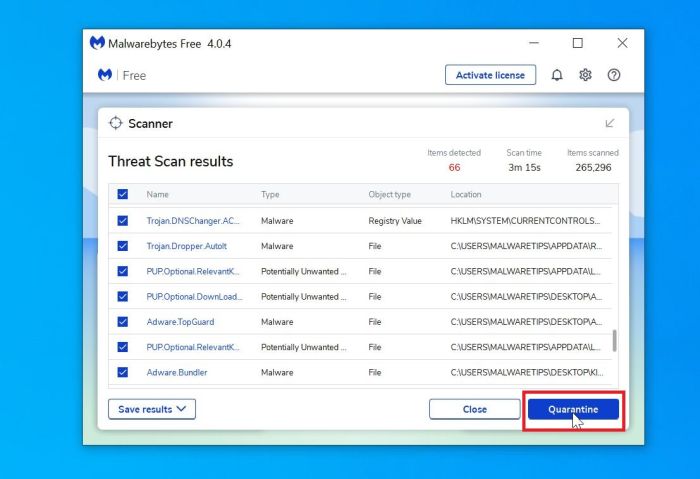Click the scan time value 3m 15s
Image resolution: width=700 pixels, height=479 pixels.
click(524, 167)
